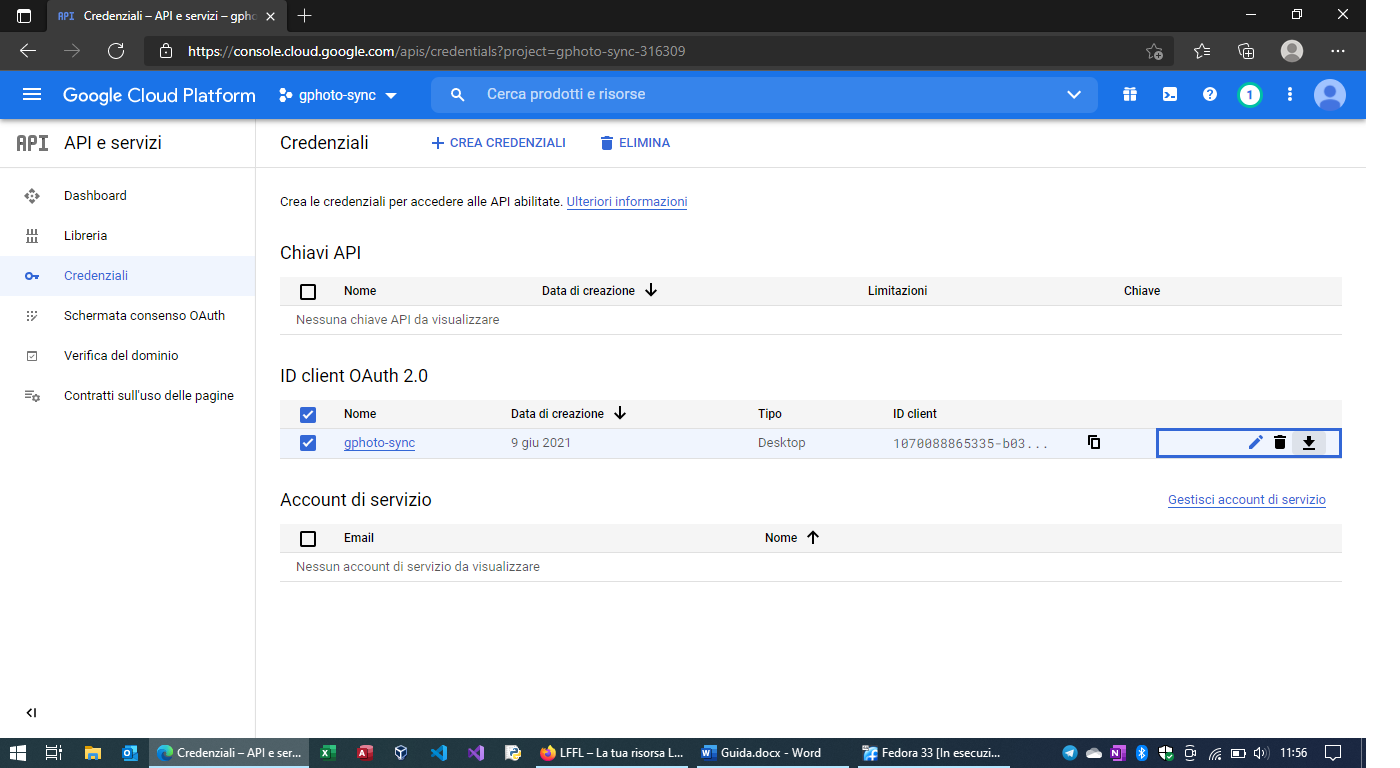The width and height of the screenshot is (1400, 768).
Task: Open more options with the three-dot icon
Action: point(1290,94)
